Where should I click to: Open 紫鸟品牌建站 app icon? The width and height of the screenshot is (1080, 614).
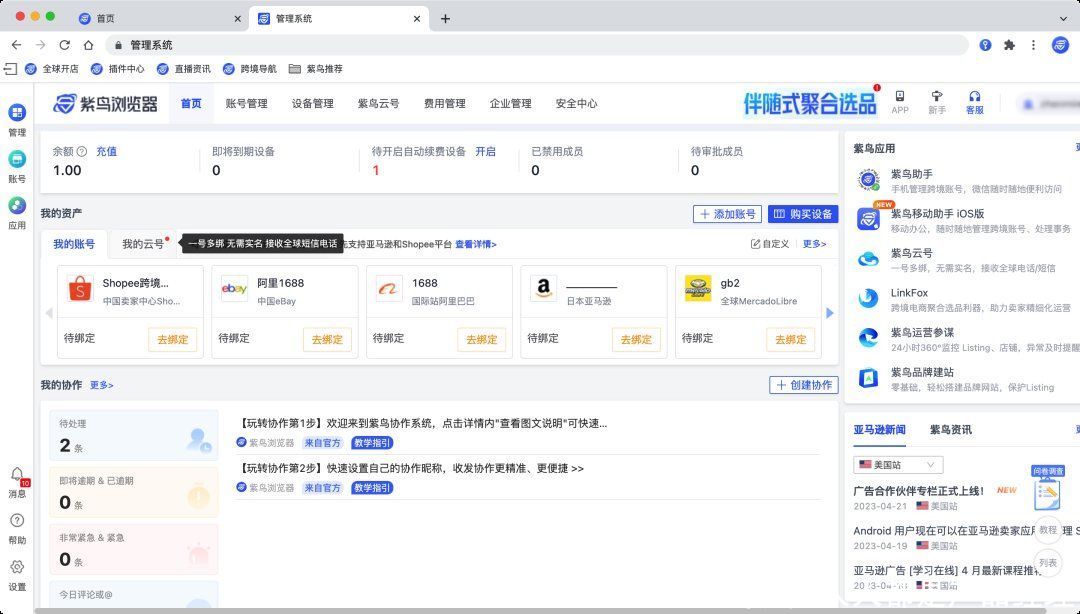(869, 378)
